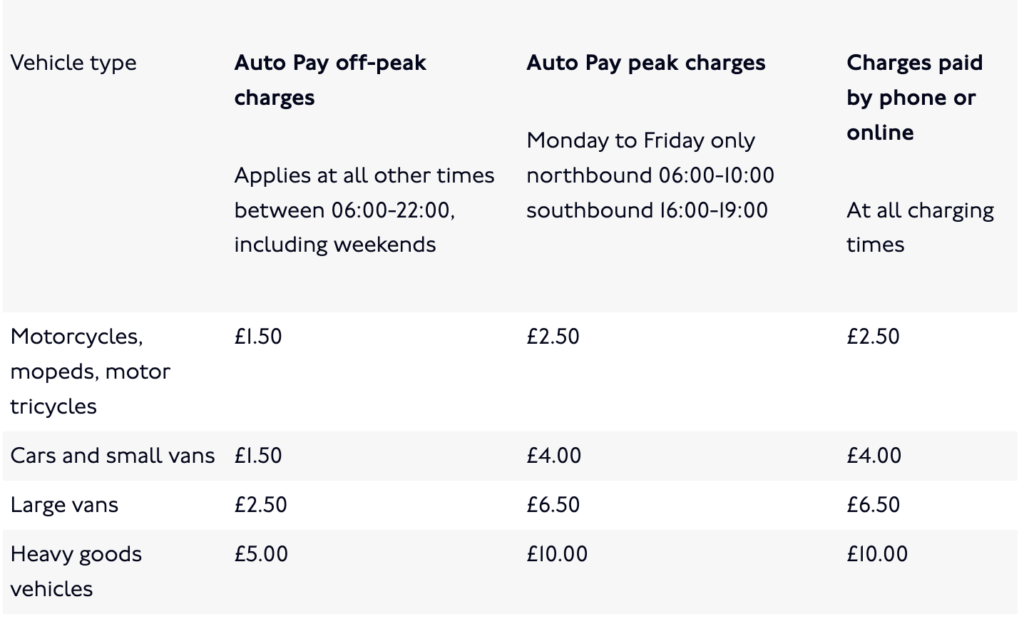Select Charges paid by phone or online heading
Viewport: 1024px width, 619px height.
point(914,97)
